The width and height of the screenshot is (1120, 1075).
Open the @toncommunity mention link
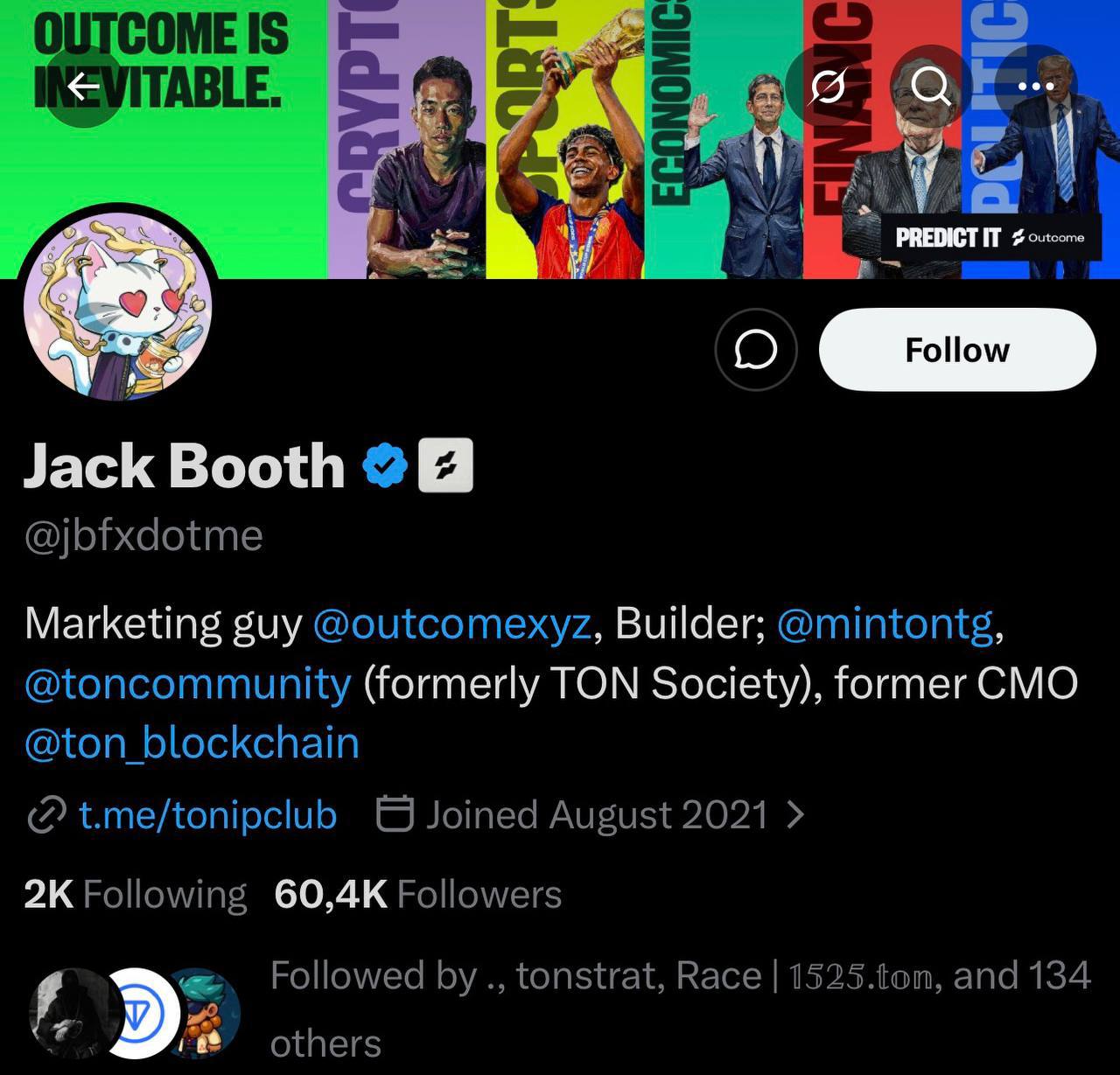(x=188, y=683)
